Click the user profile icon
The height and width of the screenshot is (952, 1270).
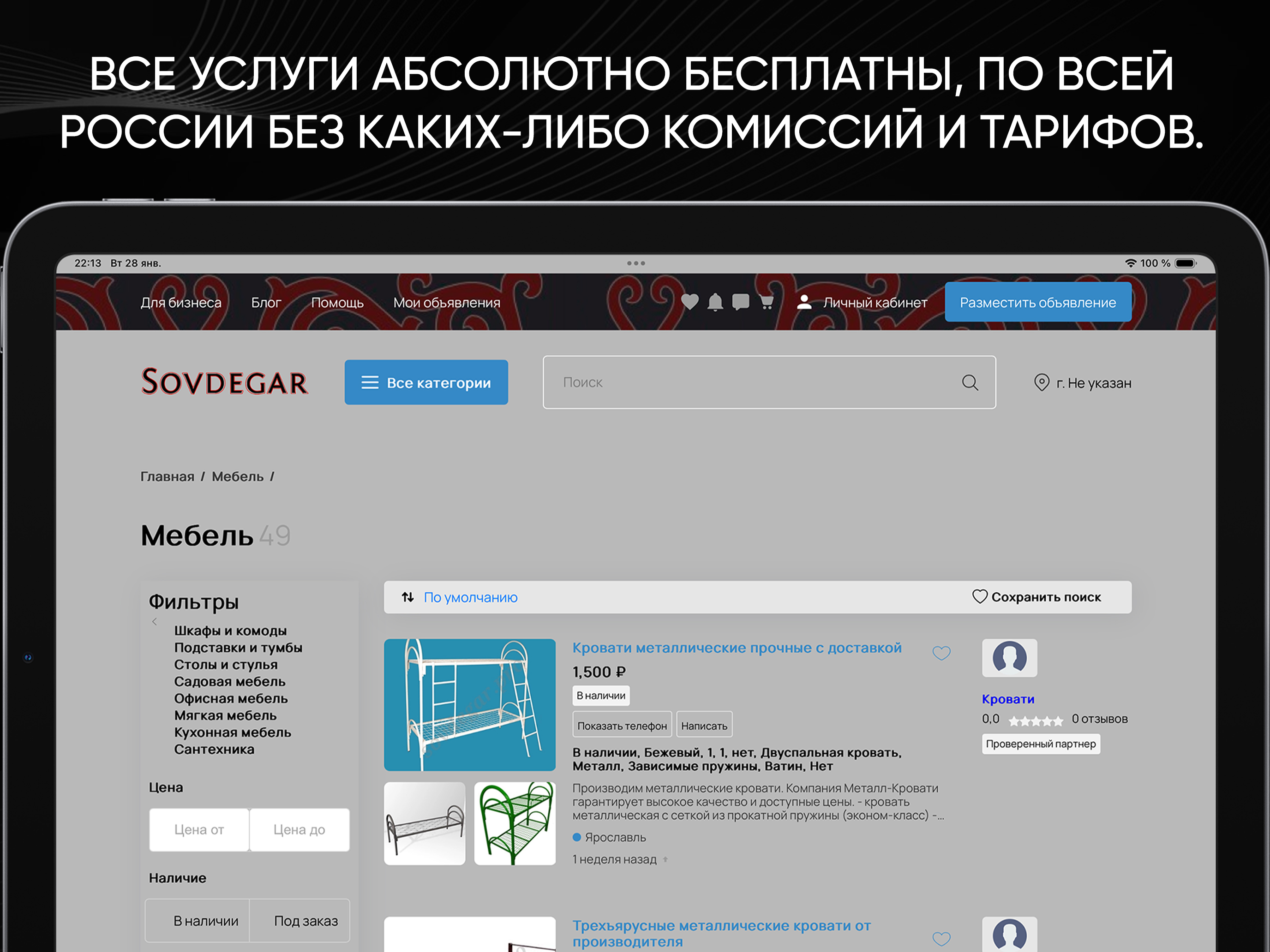[804, 302]
